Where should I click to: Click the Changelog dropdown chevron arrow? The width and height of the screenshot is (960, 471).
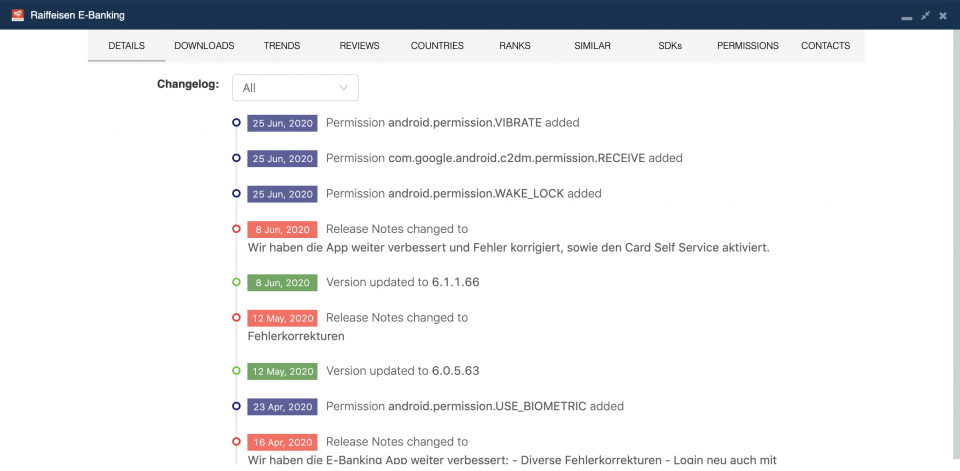point(343,88)
